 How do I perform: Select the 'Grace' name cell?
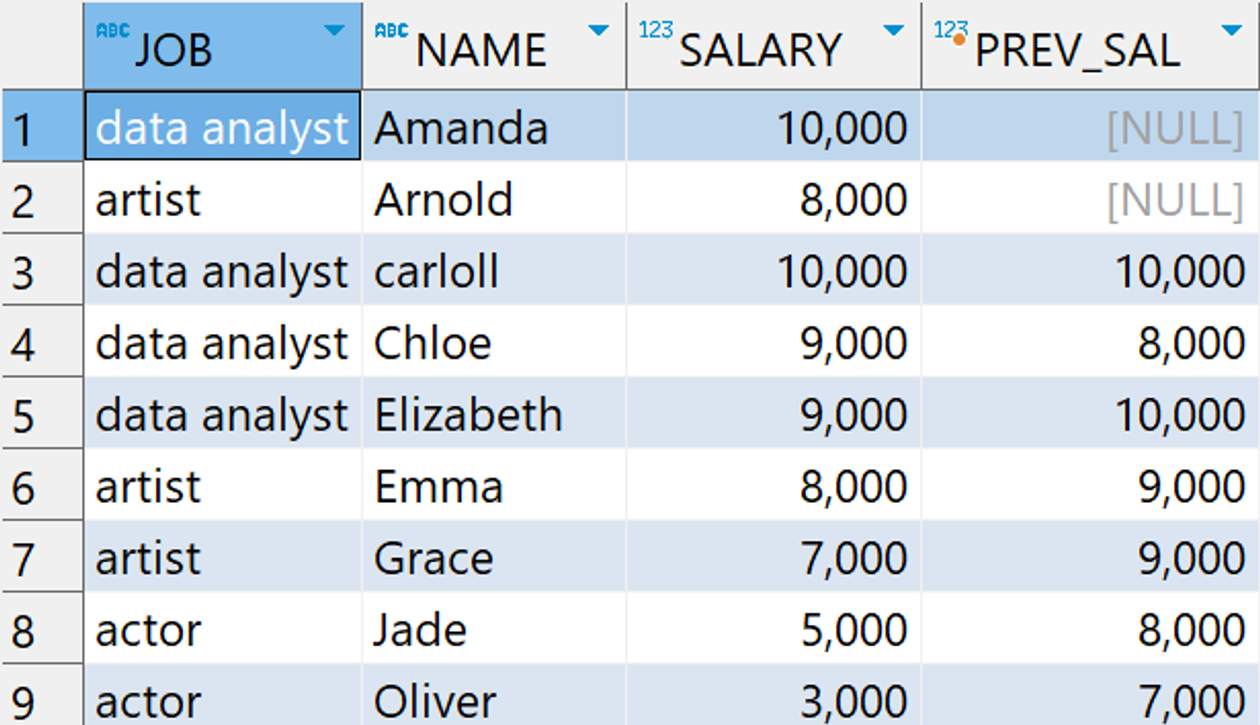[x=494, y=557]
